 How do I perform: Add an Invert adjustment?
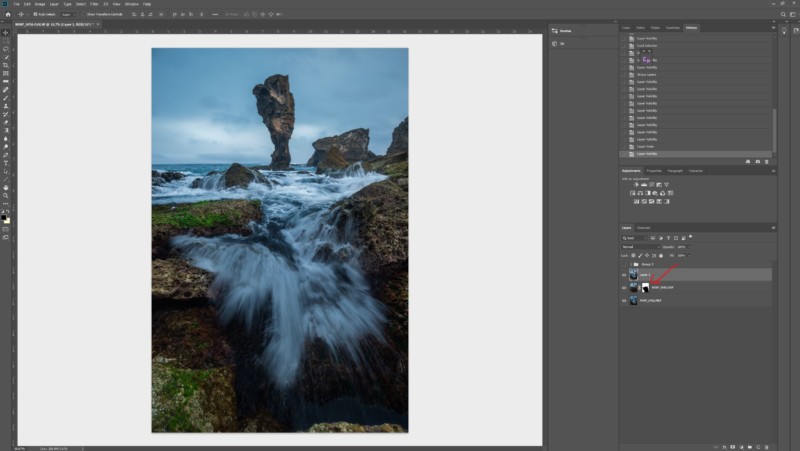coord(636,202)
